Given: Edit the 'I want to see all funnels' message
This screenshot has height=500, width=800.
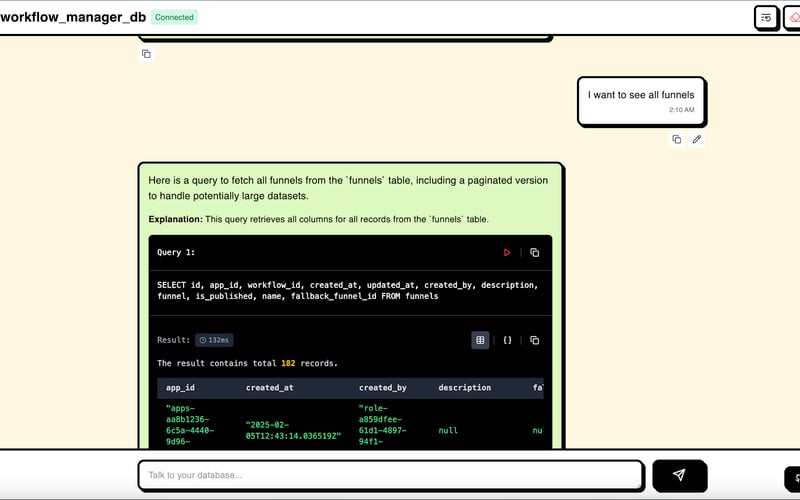Looking at the screenshot, I should pyautogui.click(x=696, y=139).
